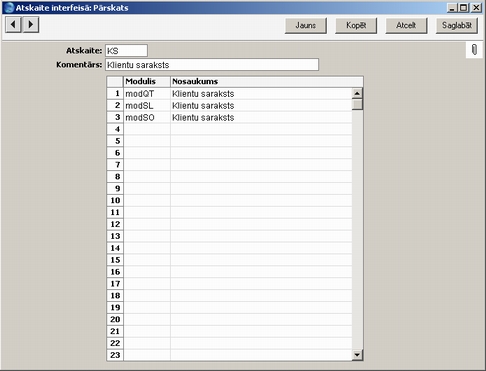Go to the next record arrow
The image size is (486, 371).
[31, 25]
